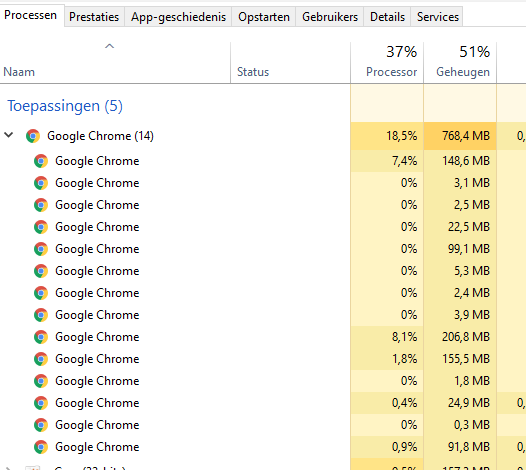The width and height of the screenshot is (526, 470).
Task: Click the 768,4 MB memory value
Action: coord(466,136)
